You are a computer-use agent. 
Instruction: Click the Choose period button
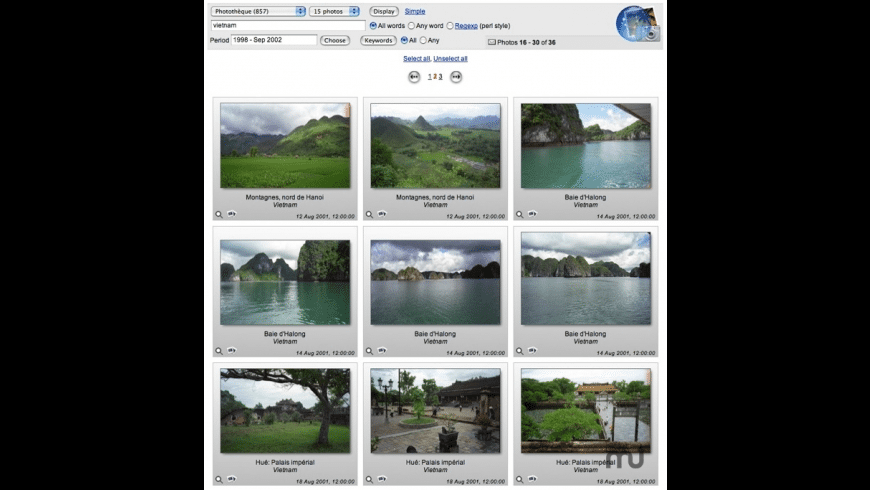[x=335, y=41]
